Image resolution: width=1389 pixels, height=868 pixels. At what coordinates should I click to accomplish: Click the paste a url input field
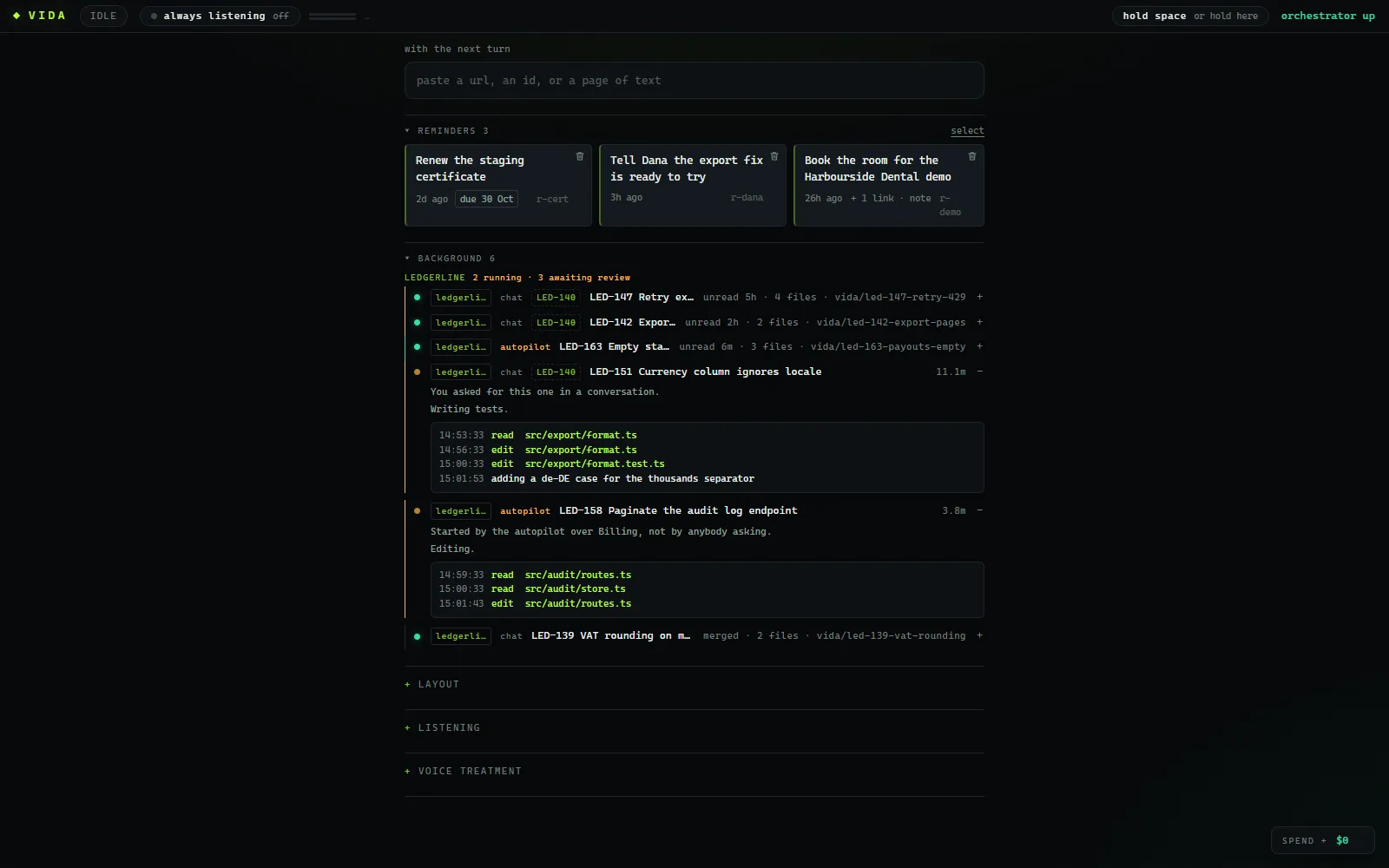[694, 81]
